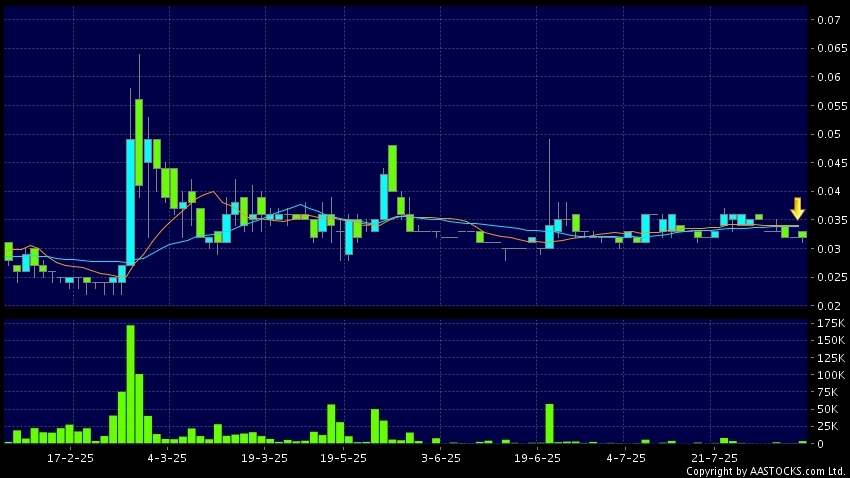Screen dimensions: 850x478
Task: Click the 100K volume axis label
Action: [x=831, y=375]
